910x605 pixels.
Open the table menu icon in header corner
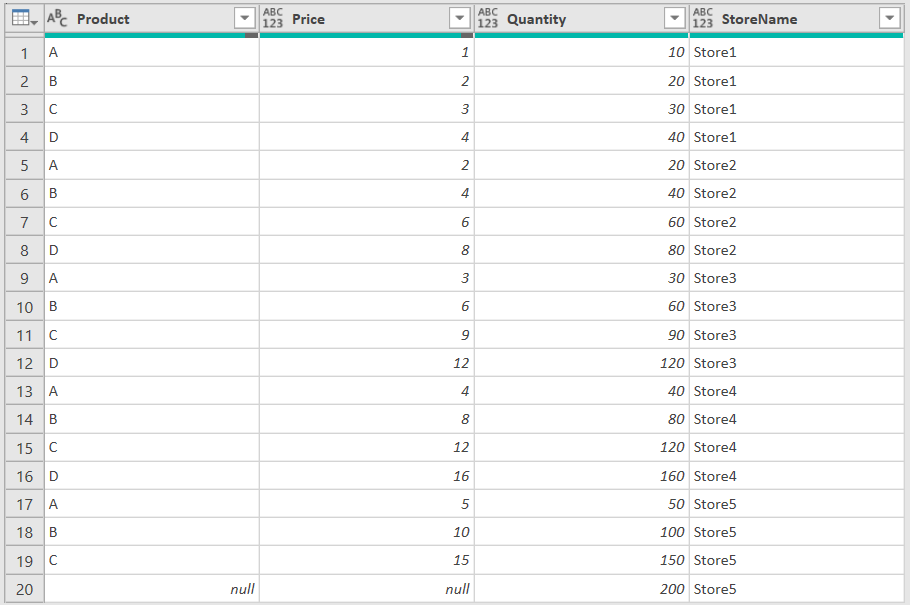tap(24, 19)
